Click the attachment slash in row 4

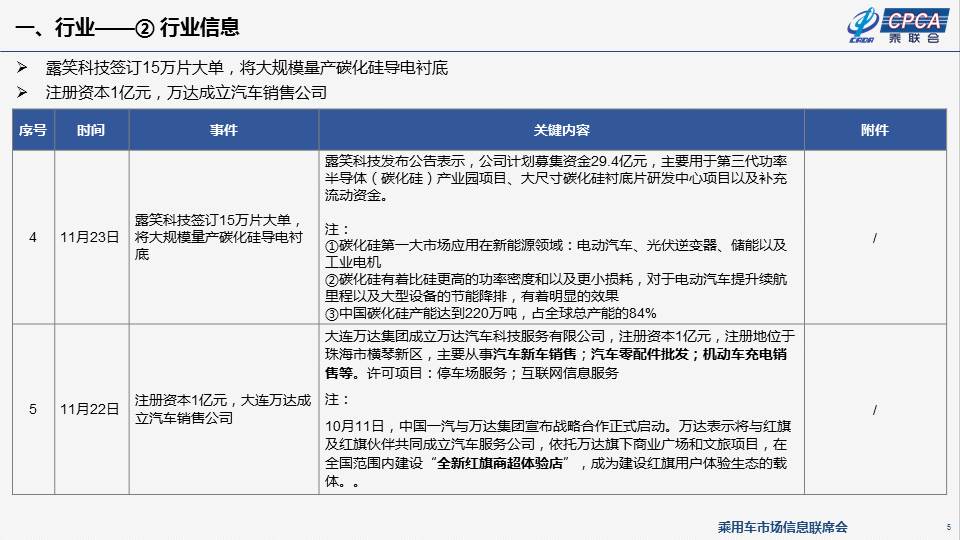point(875,238)
